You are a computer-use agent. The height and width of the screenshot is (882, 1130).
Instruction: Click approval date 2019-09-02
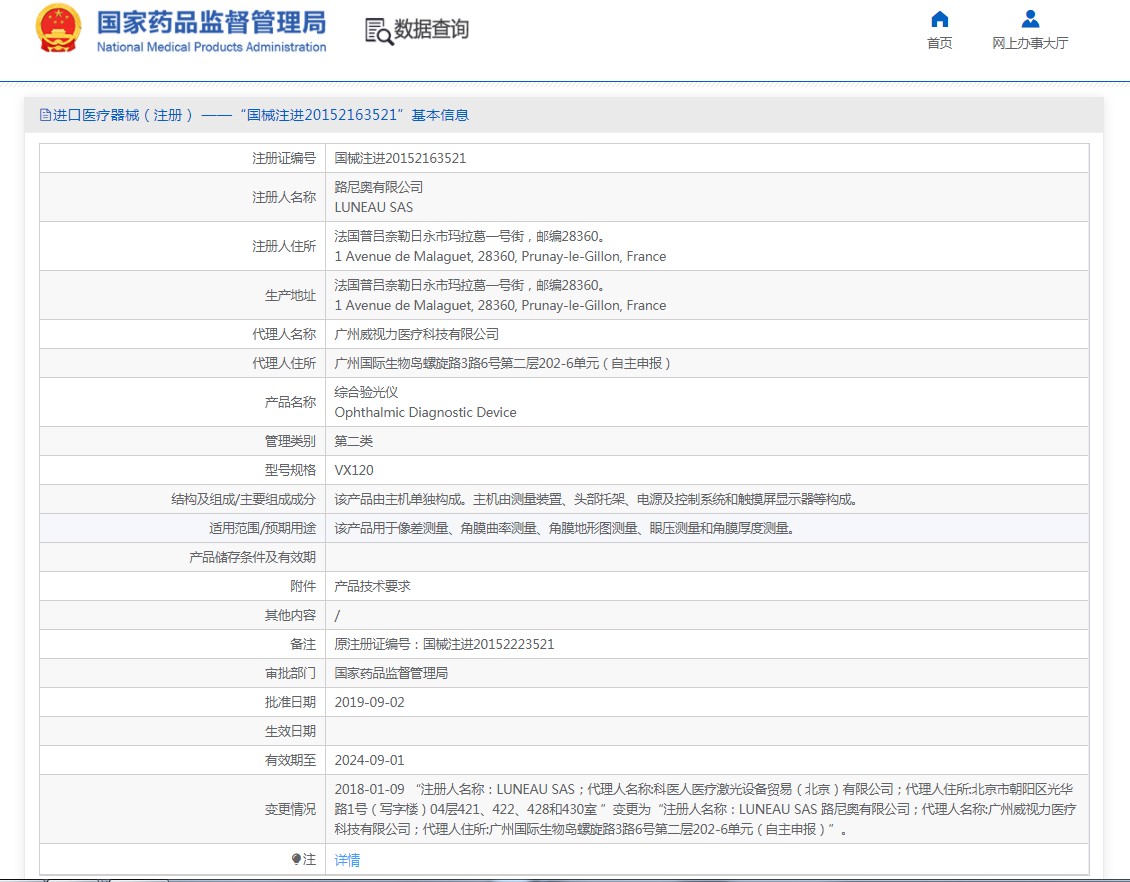coord(370,702)
